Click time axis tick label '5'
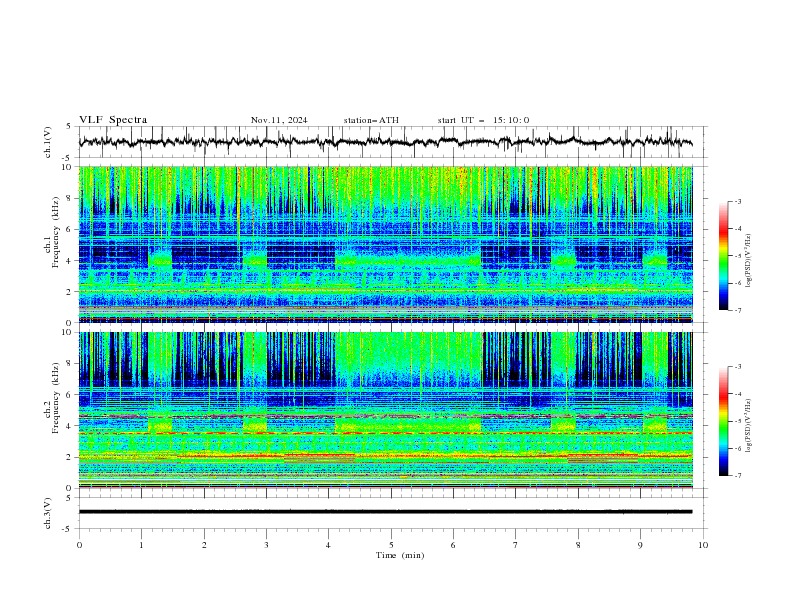792x612 pixels. click(x=391, y=545)
